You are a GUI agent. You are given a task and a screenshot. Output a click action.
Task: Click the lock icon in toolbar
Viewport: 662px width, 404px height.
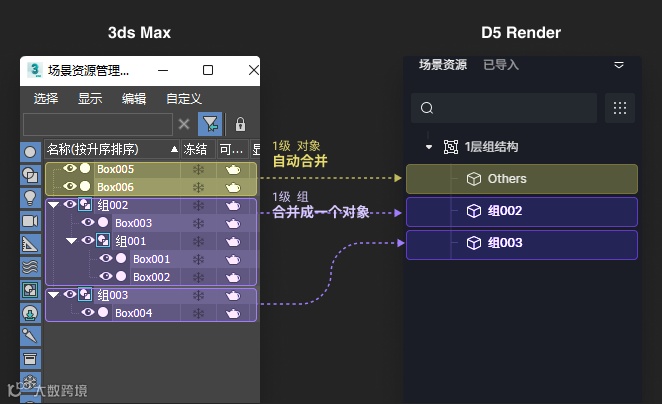tap(240, 124)
